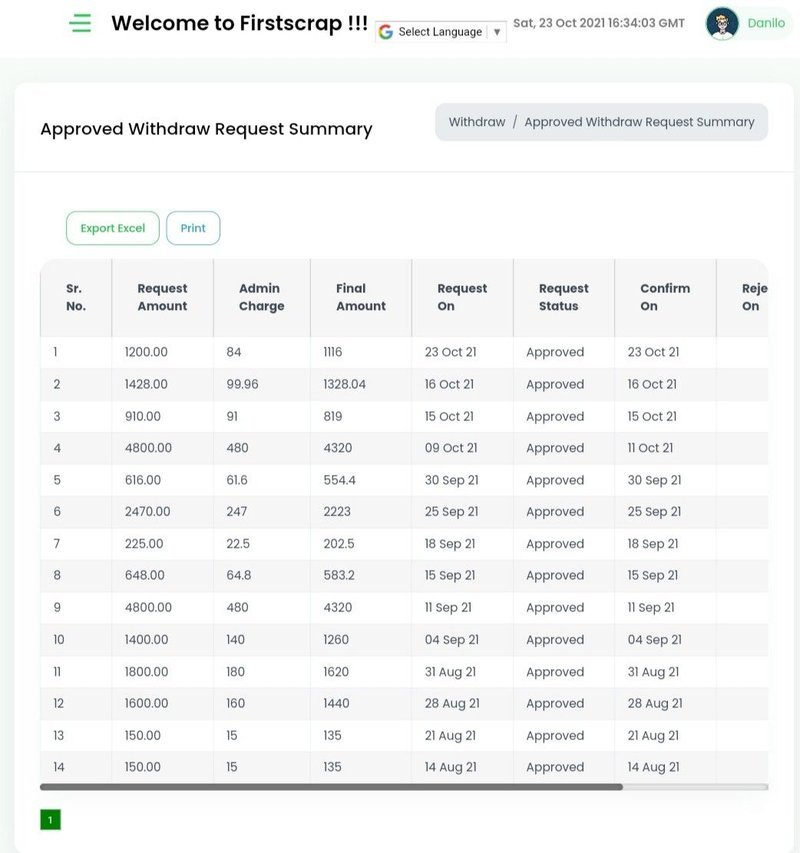Go to Withdraw breadcrumb link
Viewport: 800px width, 853px height.
pyautogui.click(x=477, y=122)
